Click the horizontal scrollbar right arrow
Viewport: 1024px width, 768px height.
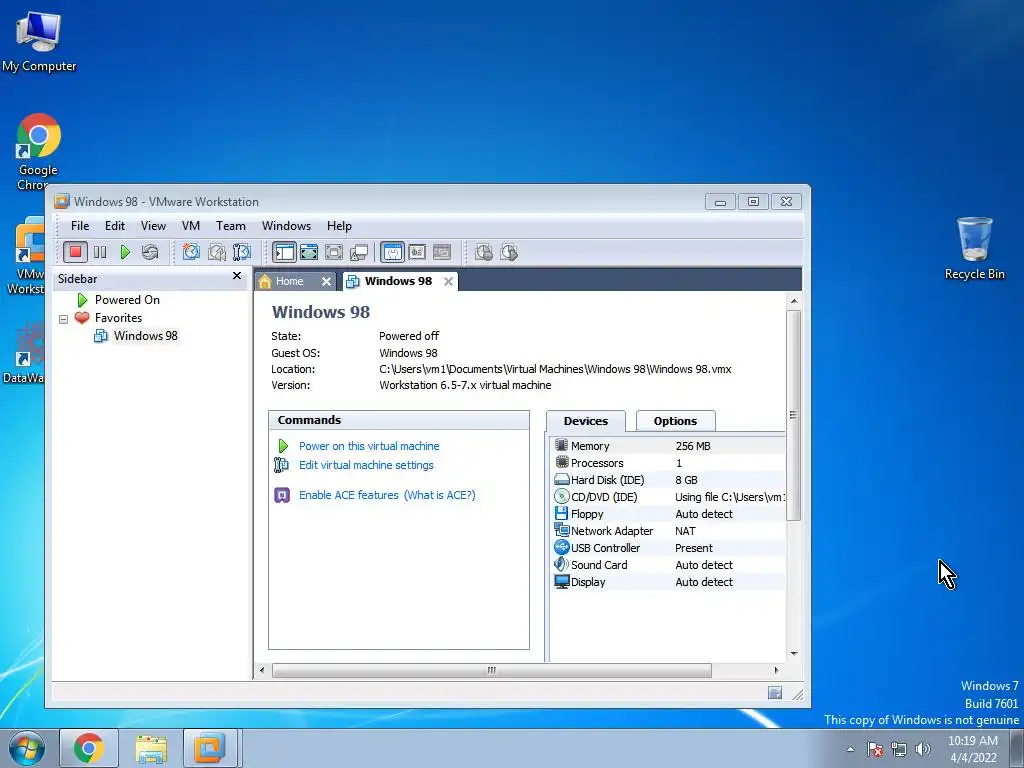tap(776, 670)
